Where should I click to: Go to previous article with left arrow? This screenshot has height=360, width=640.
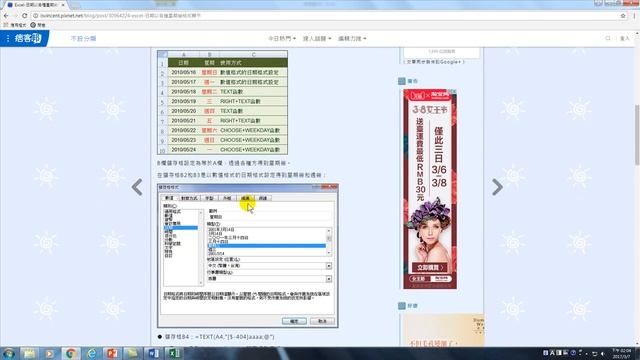click(x=137, y=187)
